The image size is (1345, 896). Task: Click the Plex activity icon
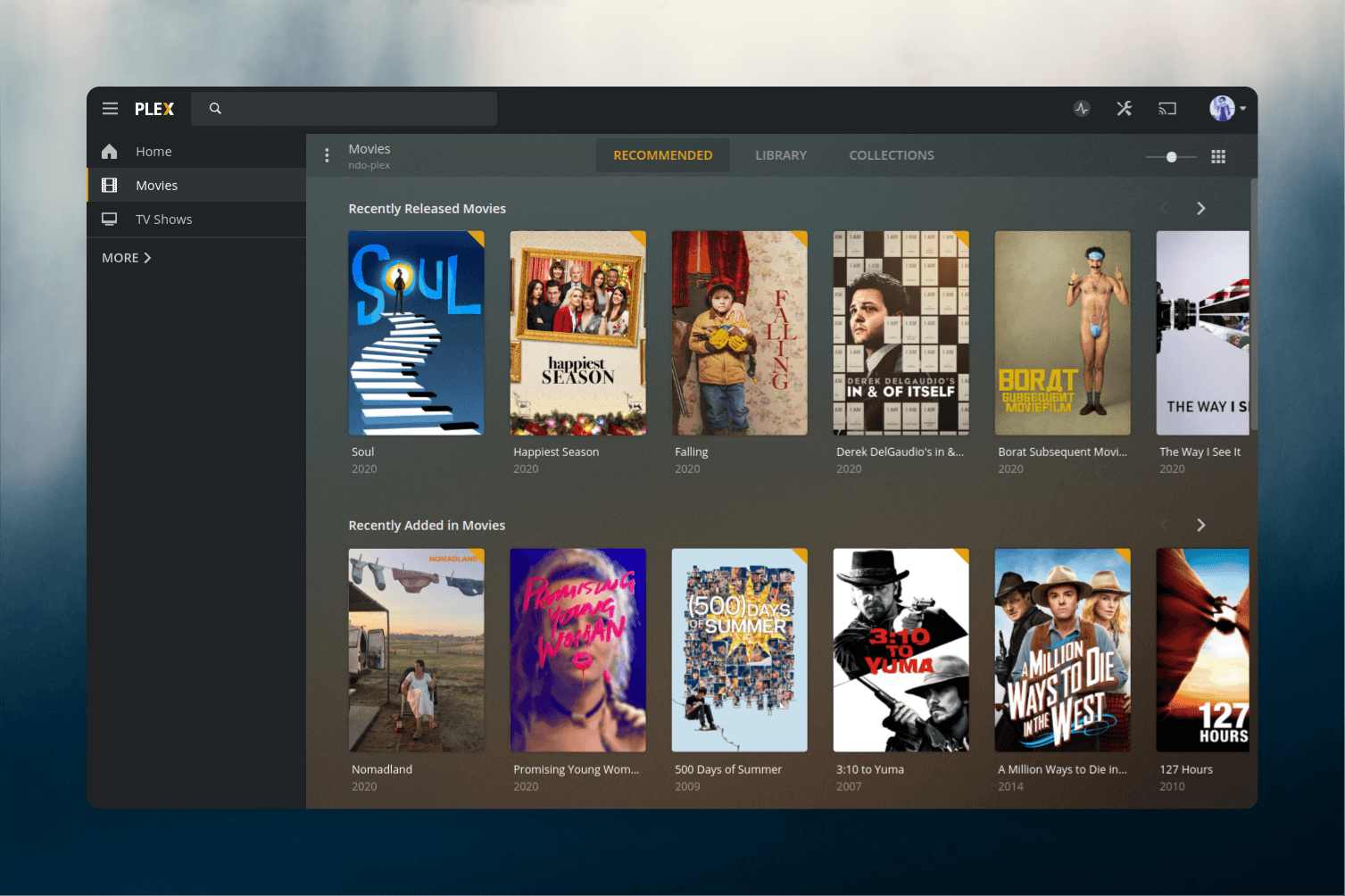click(1082, 108)
